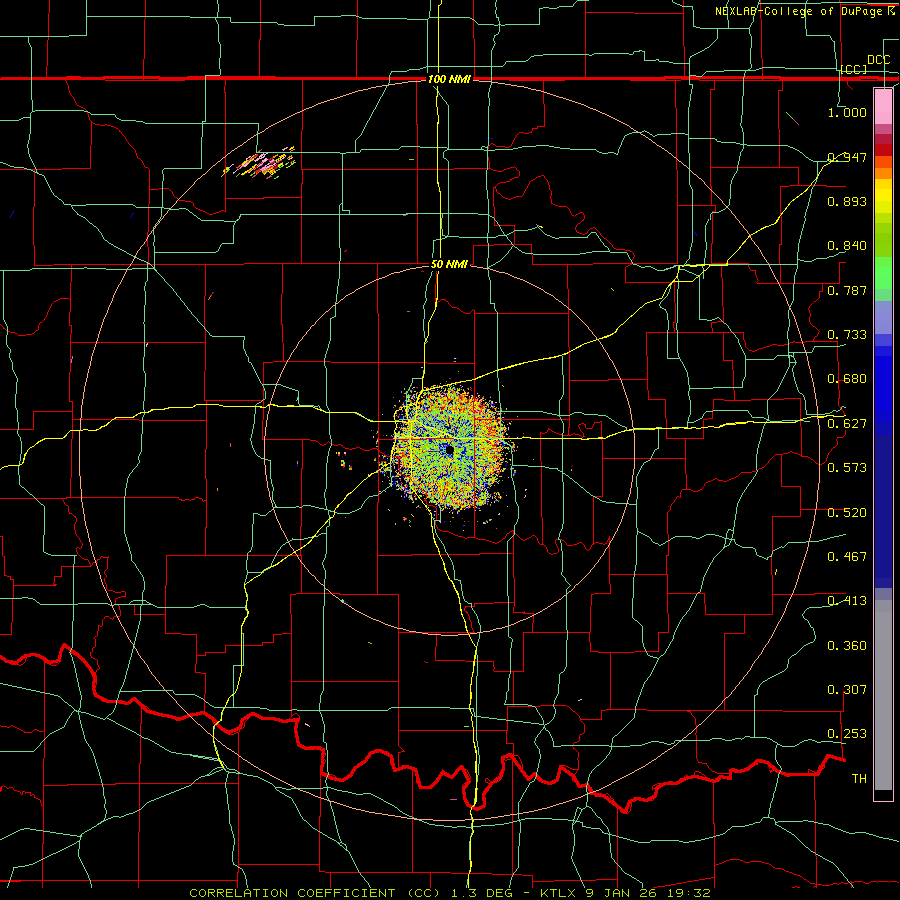Select the 0.627 scale label
Screen dimensions: 900x900
point(847,424)
